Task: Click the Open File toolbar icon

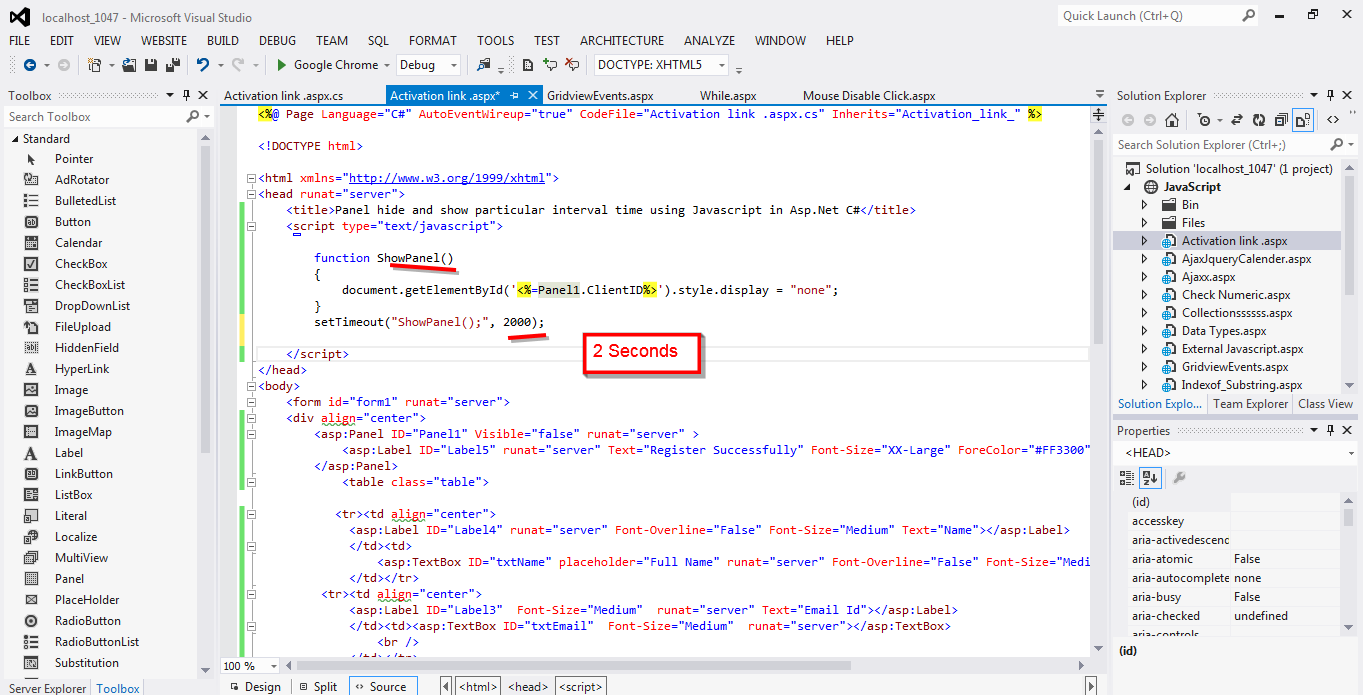Action: pos(131,65)
